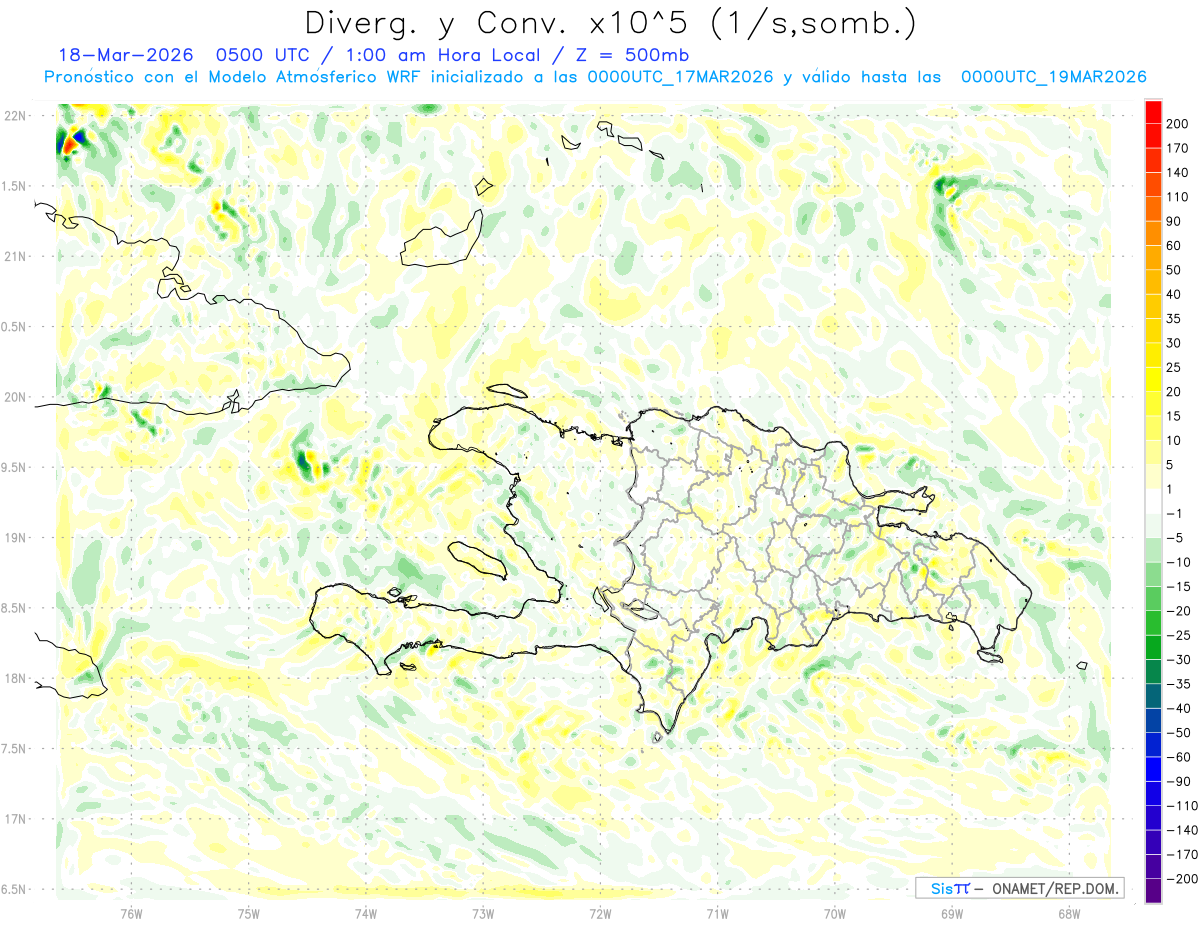This screenshot has width=1200, height=927.
Task: Click the 'Diverg. y Conv. x10^5' chart title
Action: (x=610, y=22)
